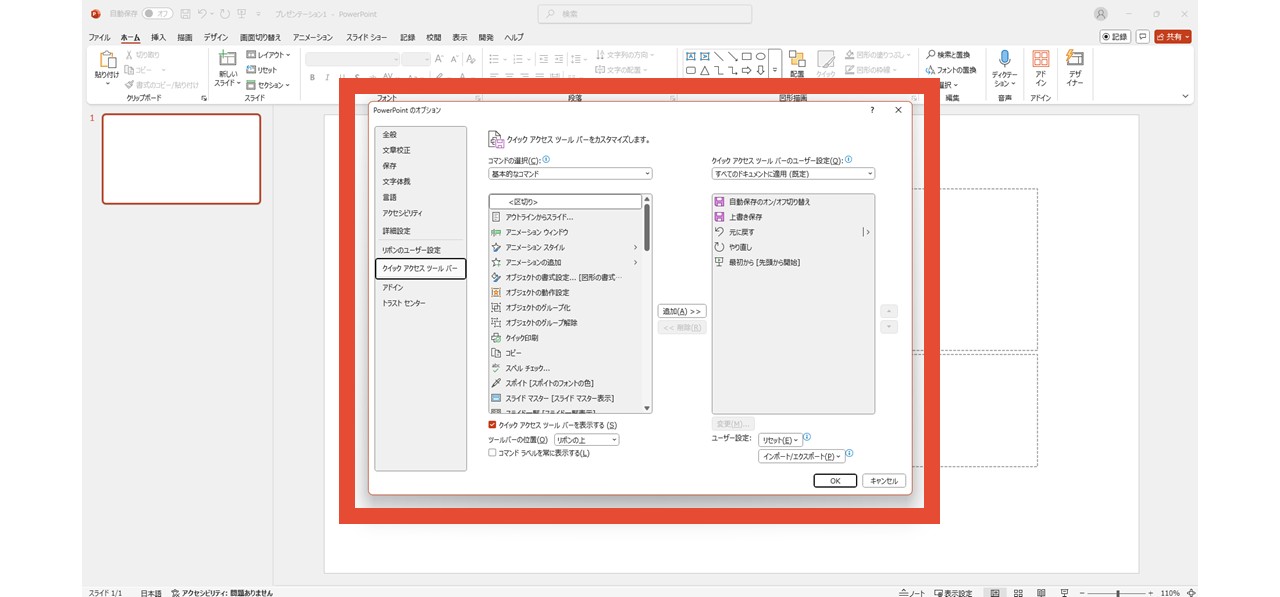
Task: Click the zoom slider in status bar
Action: [x=1119, y=592]
